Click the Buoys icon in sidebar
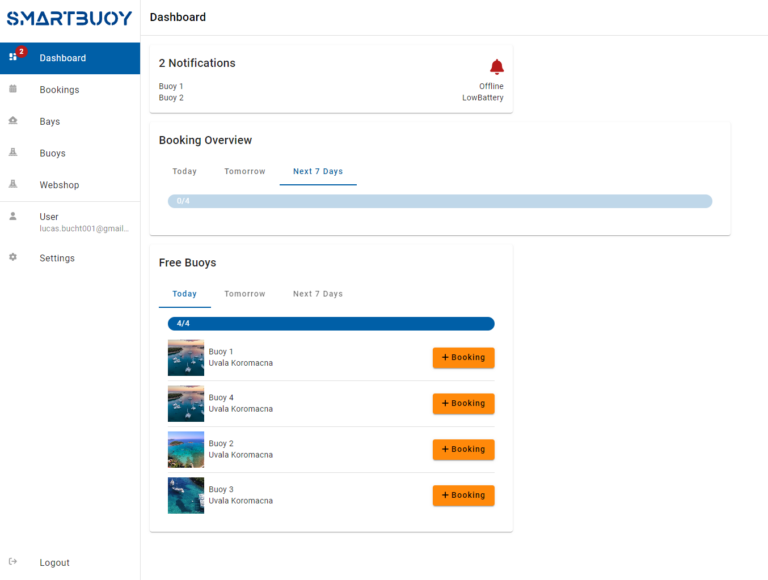Viewport: 768px width, 580px height. (x=13, y=152)
